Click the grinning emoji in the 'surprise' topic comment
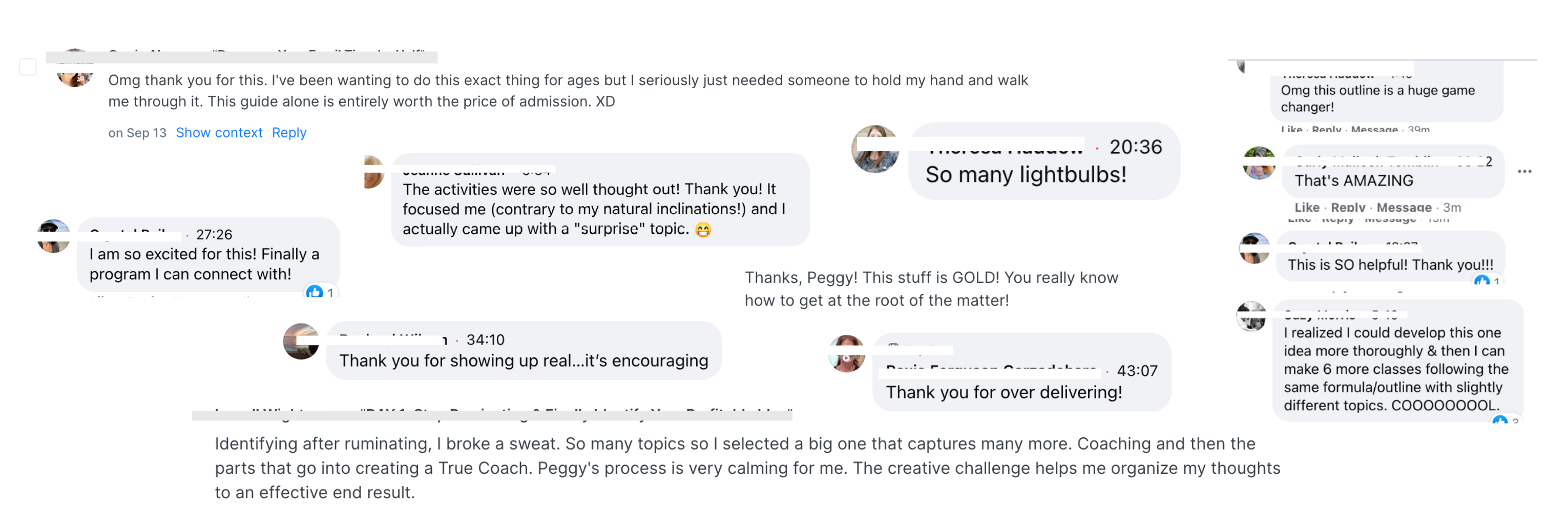This screenshot has height=524, width=1568. coord(703,230)
